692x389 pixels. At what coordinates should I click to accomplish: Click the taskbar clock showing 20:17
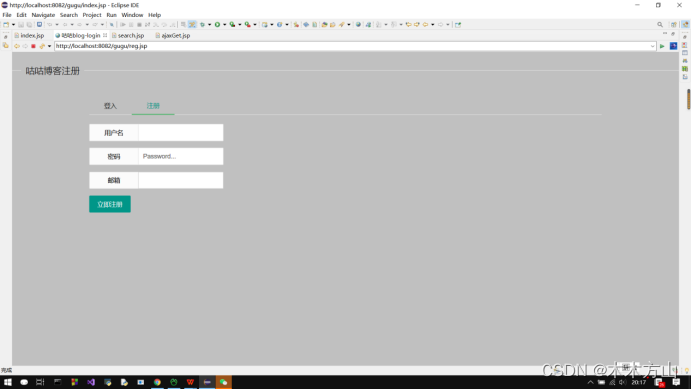click(639, 382)
